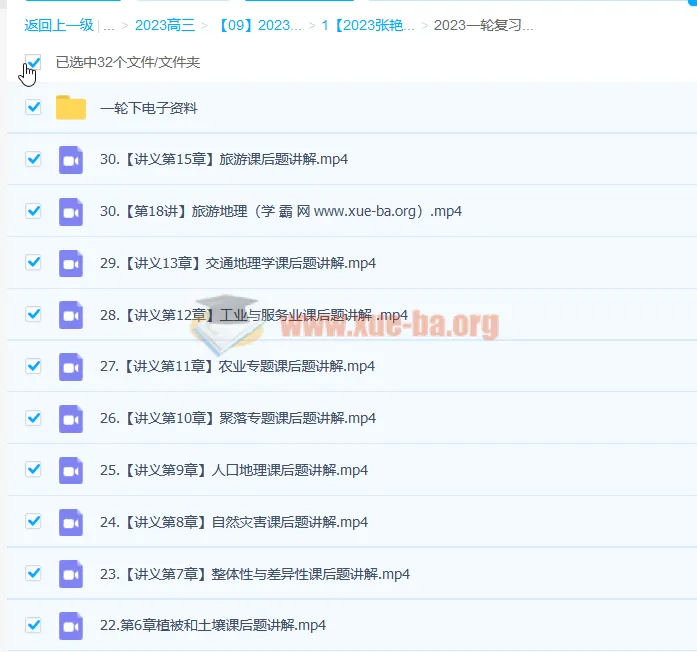Click video icon for 29.【讲义13章】交通地理学 file
Image resolution: width=697 pixels, height=652 pixels.
(x=71, y=263)
